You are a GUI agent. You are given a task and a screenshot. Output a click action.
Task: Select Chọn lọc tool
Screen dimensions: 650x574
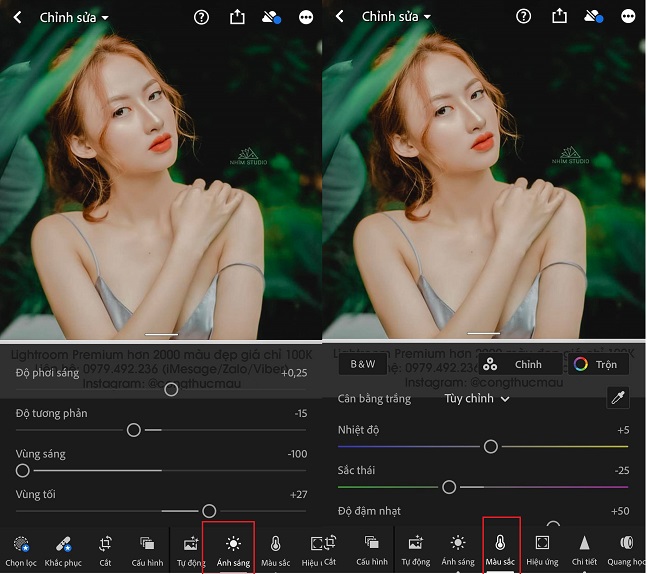tap(21, 551)
